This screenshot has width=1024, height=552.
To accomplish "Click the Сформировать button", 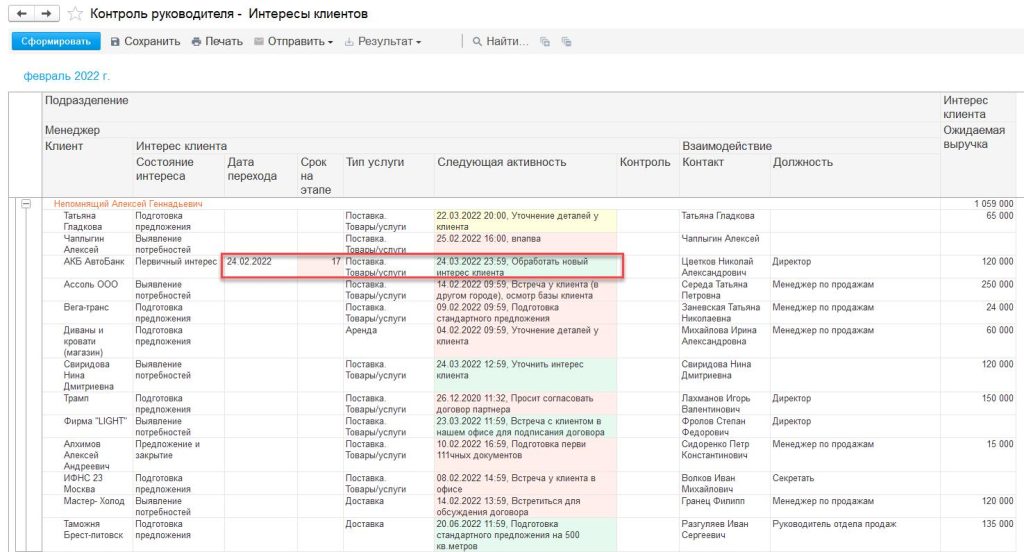I will (56, 41).
